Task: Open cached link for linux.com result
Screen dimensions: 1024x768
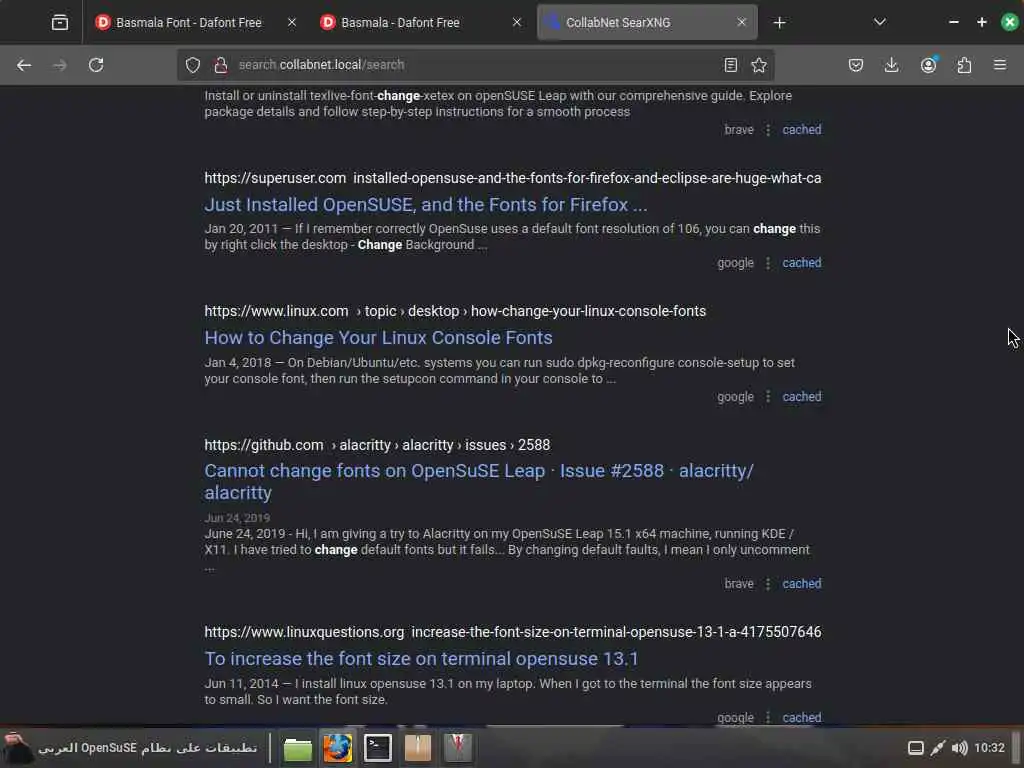Action: (801, 397)
